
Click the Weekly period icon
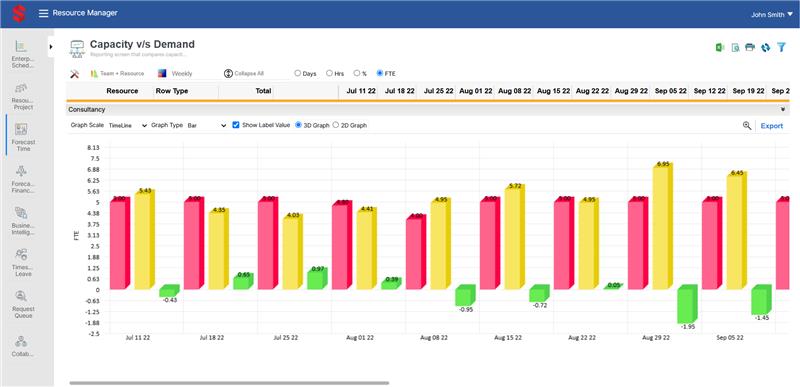(x=162, y=73)
